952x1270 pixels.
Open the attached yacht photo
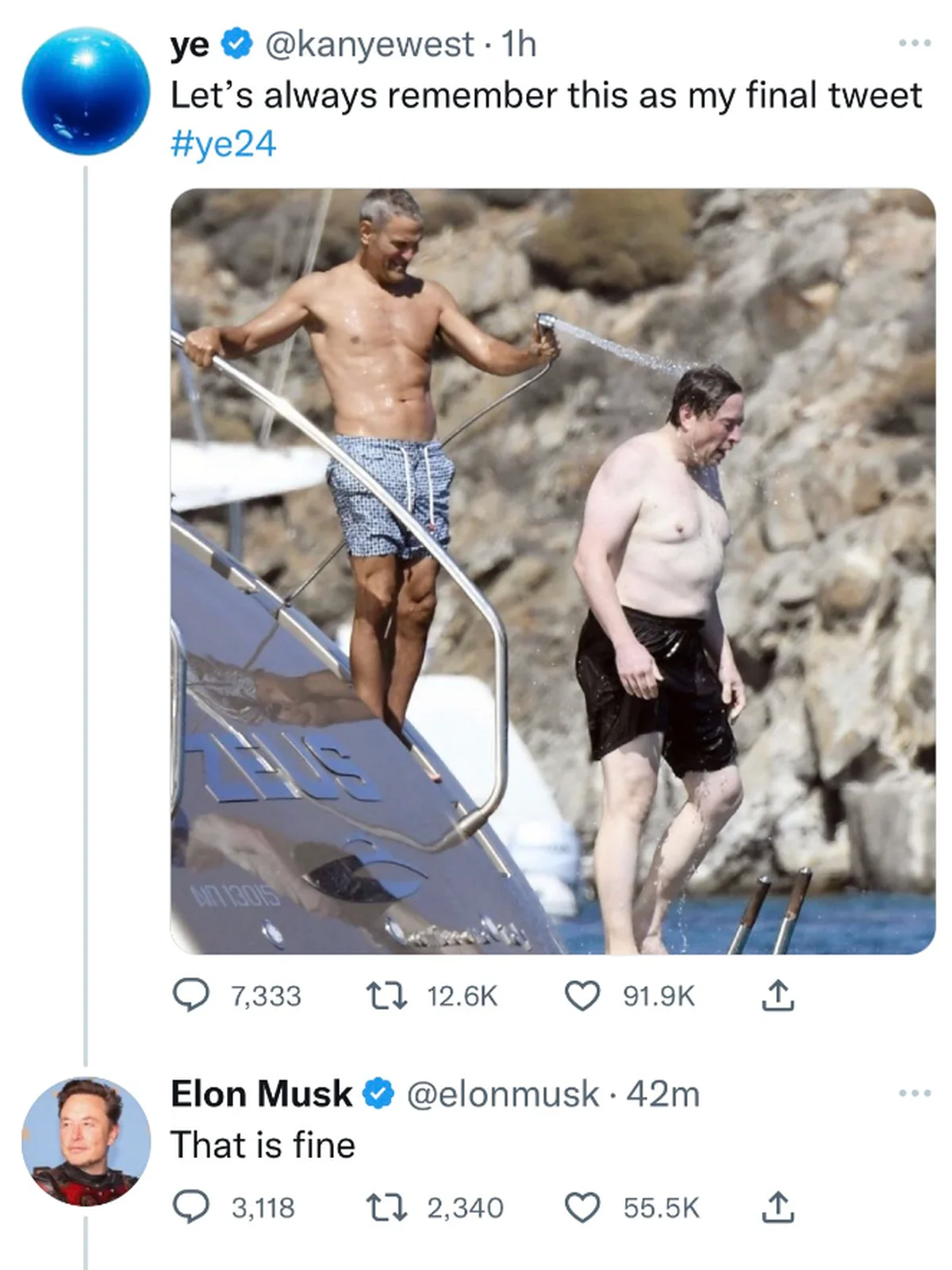pyautogui.click(x=553, y=571)
